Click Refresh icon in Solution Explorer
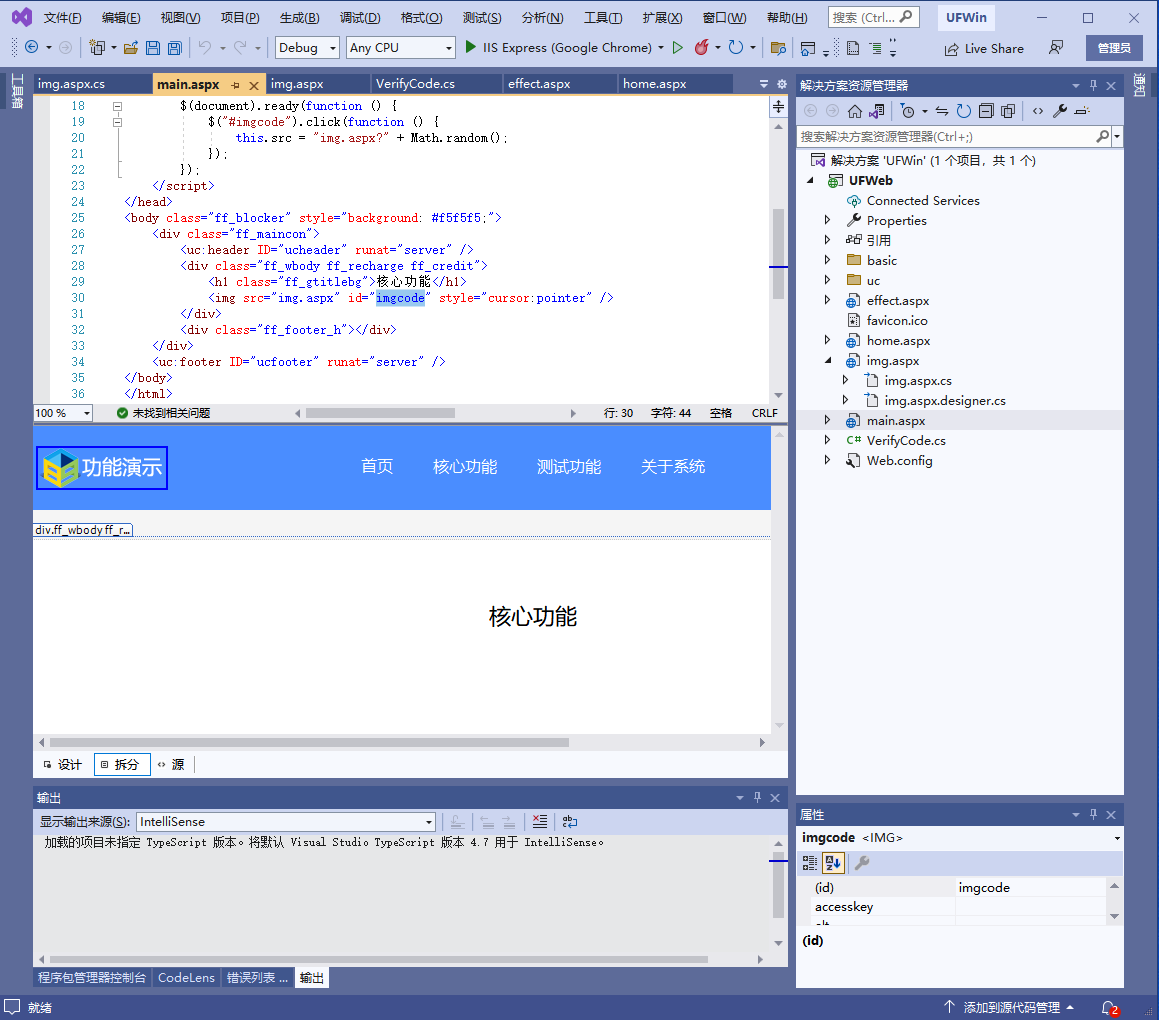 pos(964,111)
